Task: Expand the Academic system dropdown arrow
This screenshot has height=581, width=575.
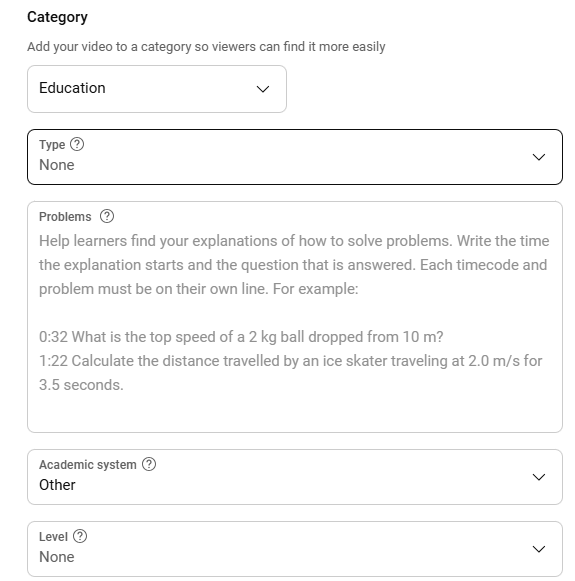Action: coord(538,477)
